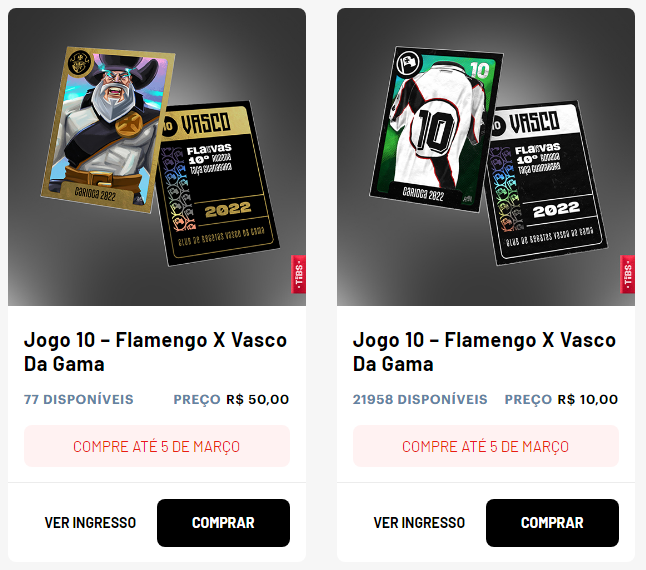
Task: Click the PREÇO R$ 50,00 label
Action: pyautogui.click(x=231, y=399)
